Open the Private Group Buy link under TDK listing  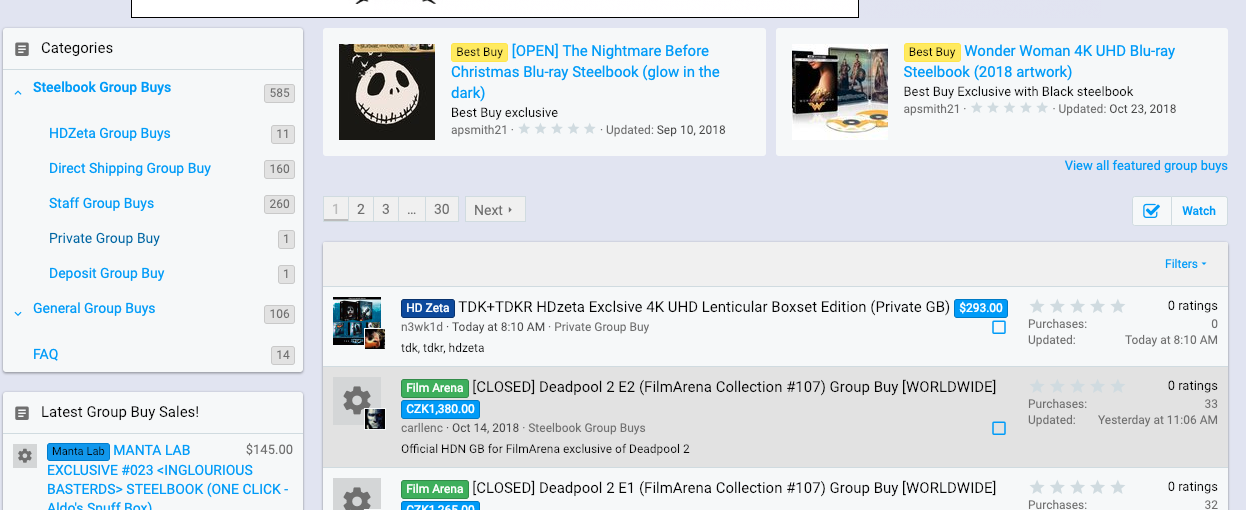coord(602,327)
